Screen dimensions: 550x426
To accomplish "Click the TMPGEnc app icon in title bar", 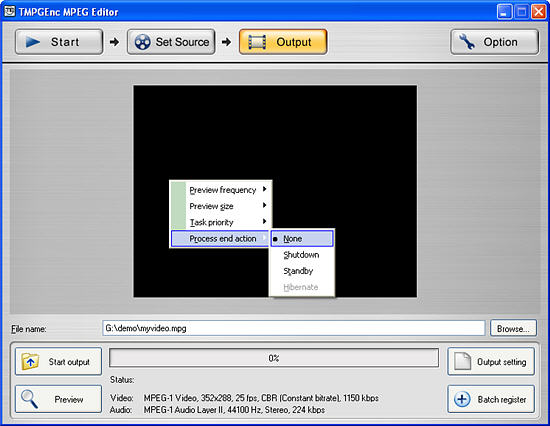I will tap(9, 11).
